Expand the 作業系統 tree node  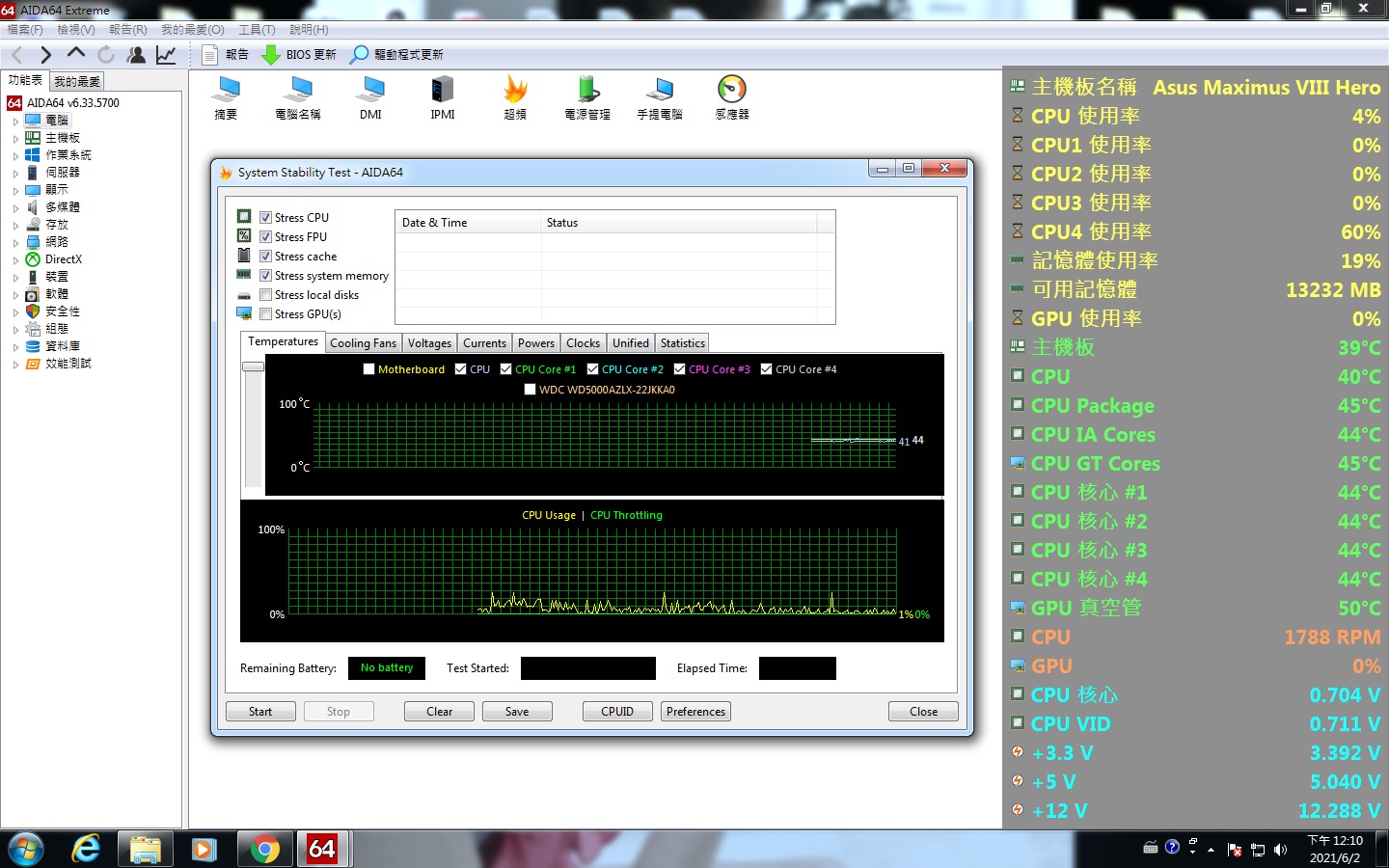pyautogui.click(x=15, y=155)
